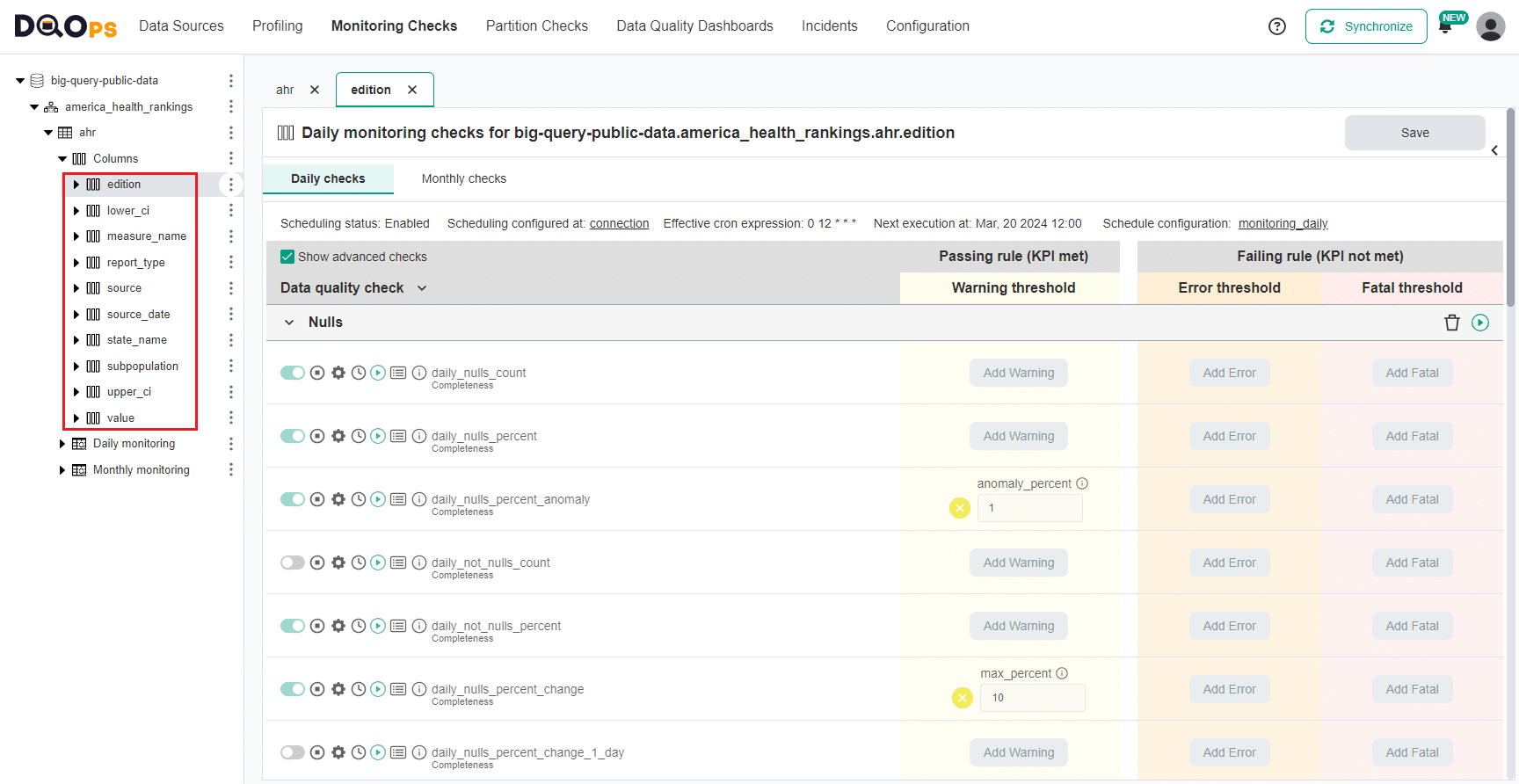Click the notifications bell icon
Image resolution: width=1519 pixels, height=784 pixels.
pos(1445,27)
